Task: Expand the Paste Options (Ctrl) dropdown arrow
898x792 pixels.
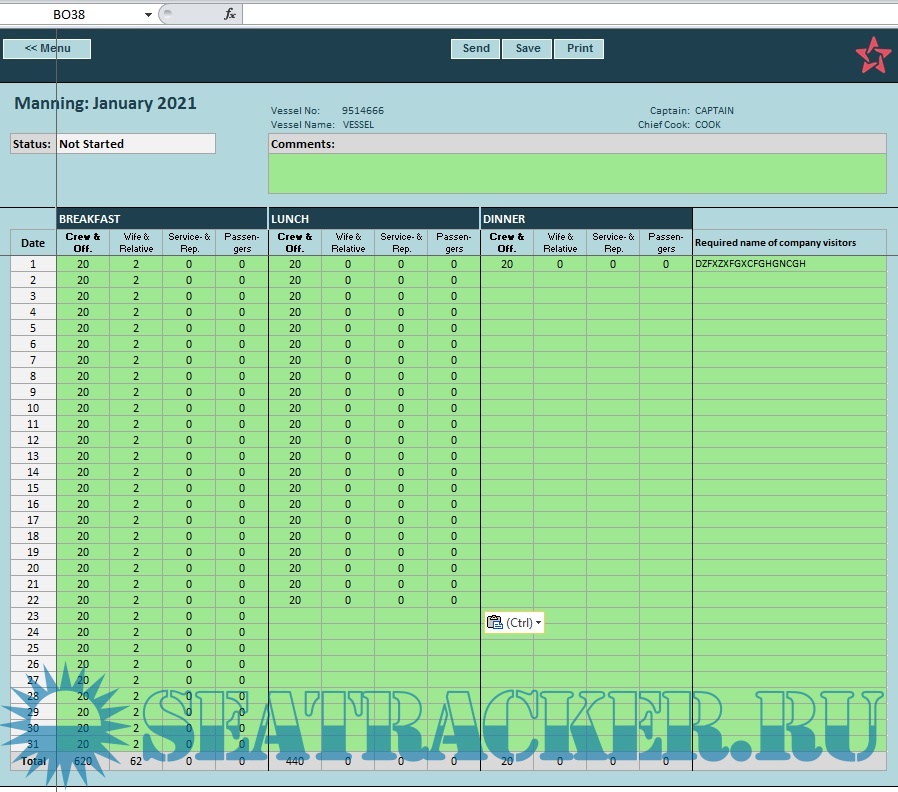Action: click(x=539, y=623)
